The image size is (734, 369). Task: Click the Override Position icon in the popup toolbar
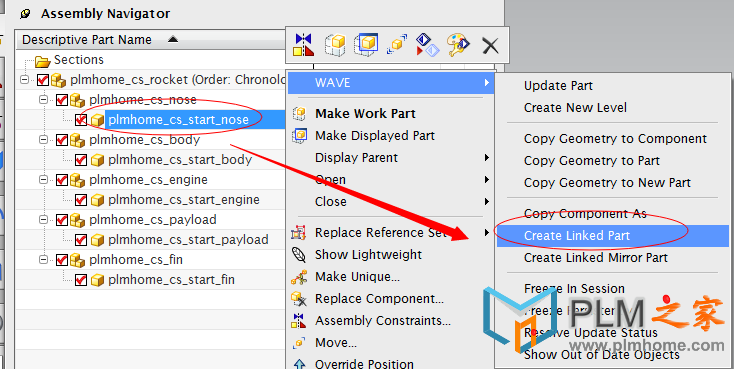(428, 45)
